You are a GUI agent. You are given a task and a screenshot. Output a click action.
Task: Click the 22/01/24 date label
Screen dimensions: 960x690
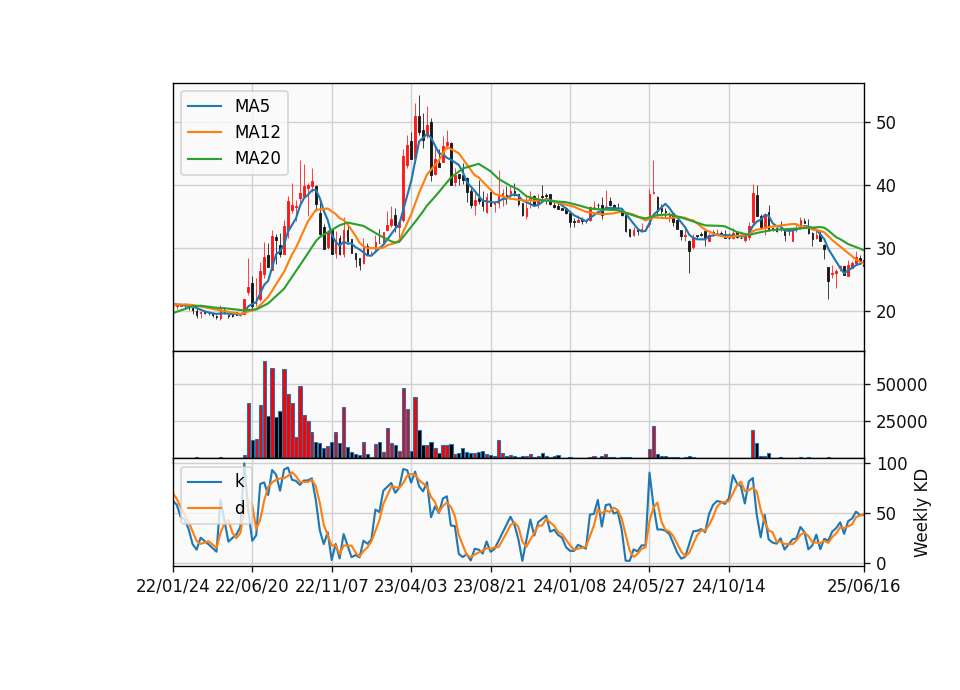tap(173, 587)
